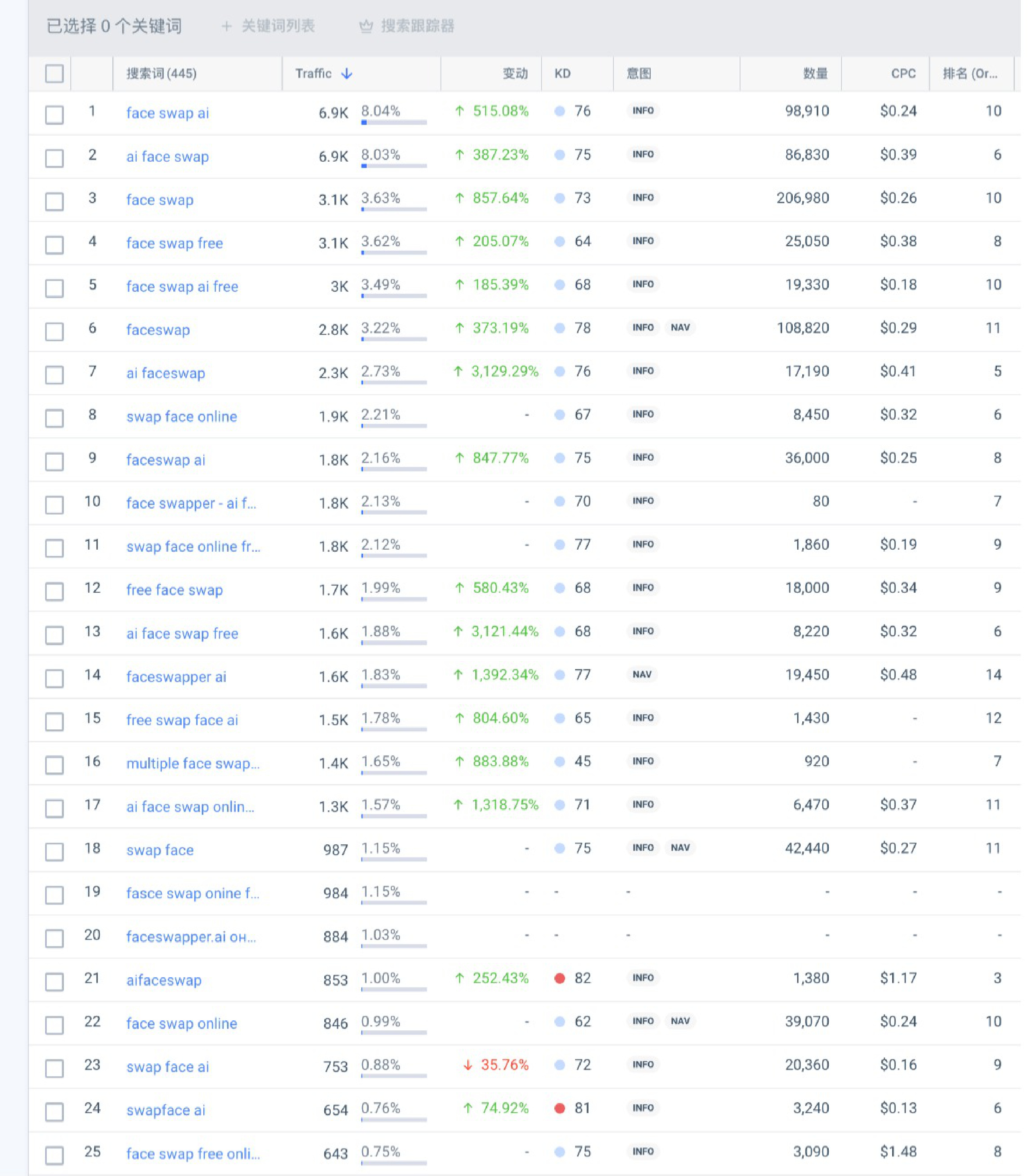Image resolution: width=1028 pixels, height=1176 pixels.
Task: Click the 意图 intent column header
Action: (639, 74)
